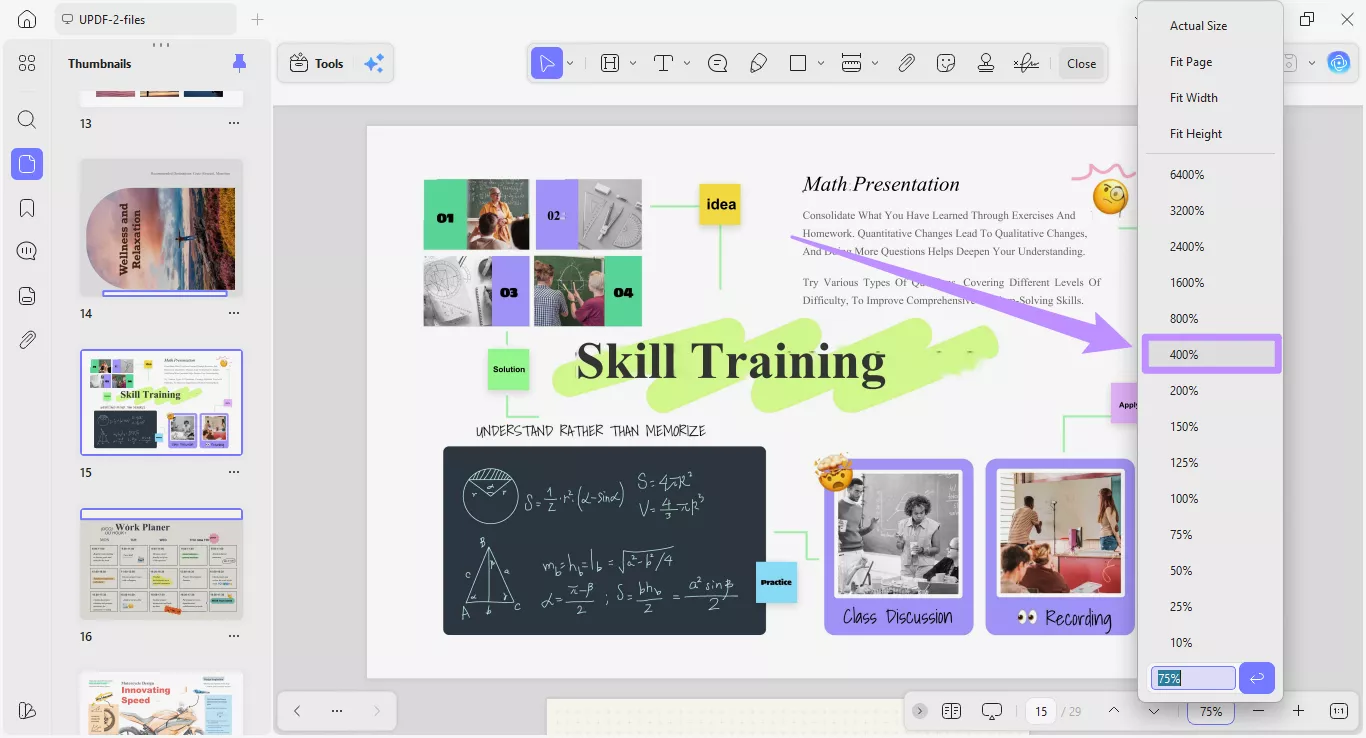Confirm custom zoom with the enter-arrow button
Image resolution: width=1366 pixels, height=738 pixels.
point(1257,678)
